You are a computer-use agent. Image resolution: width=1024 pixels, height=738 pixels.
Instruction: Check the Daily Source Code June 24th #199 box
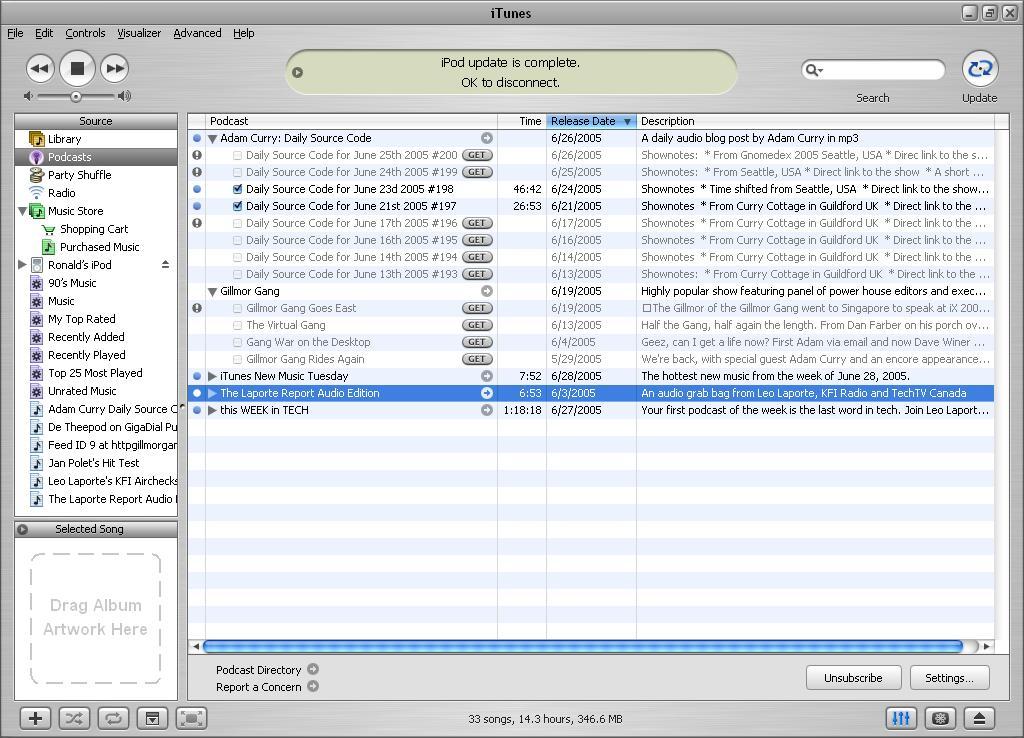tap(238, 172)
